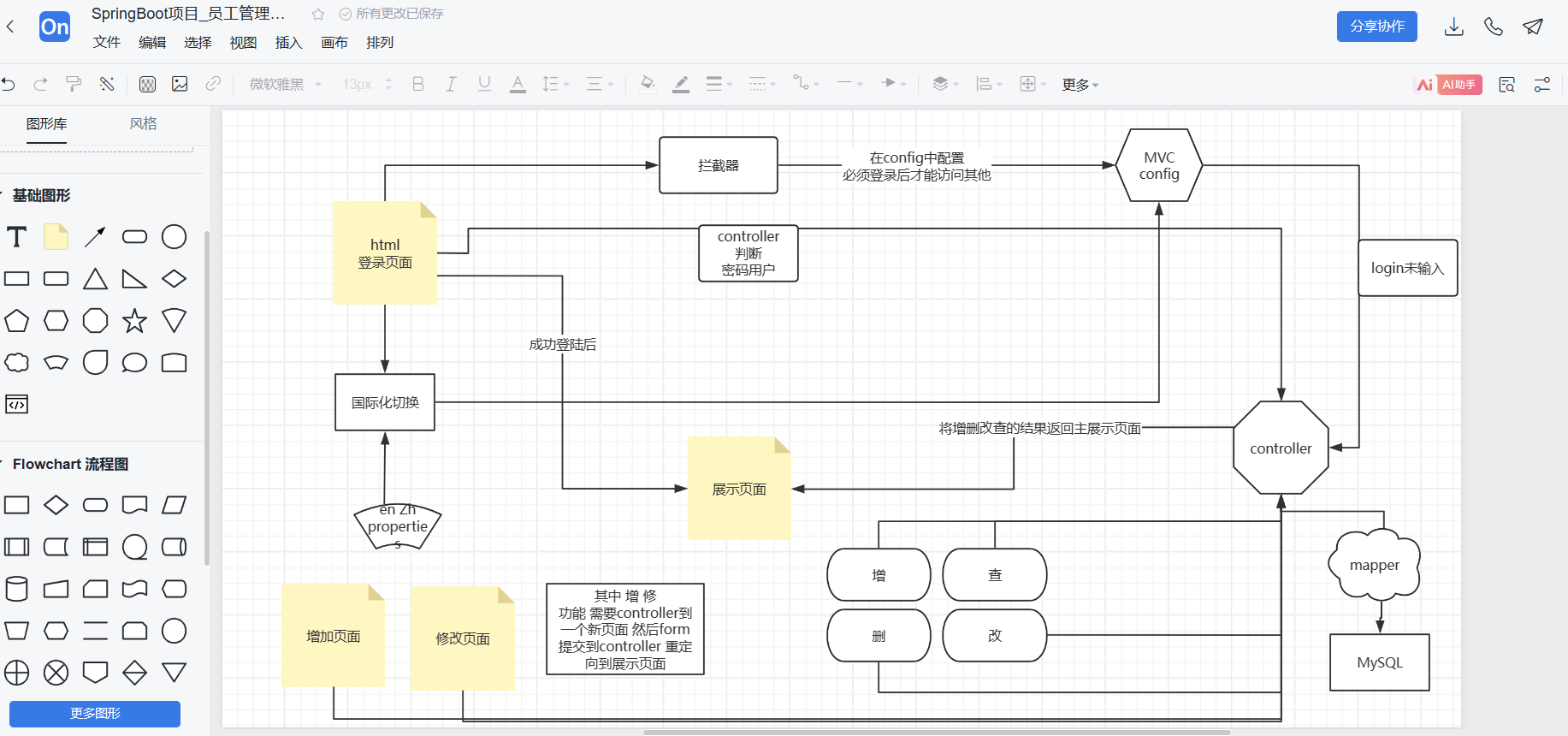Collapse the 基础图形 section
This screenshot has height=736, width=1568.
[41, 195]
